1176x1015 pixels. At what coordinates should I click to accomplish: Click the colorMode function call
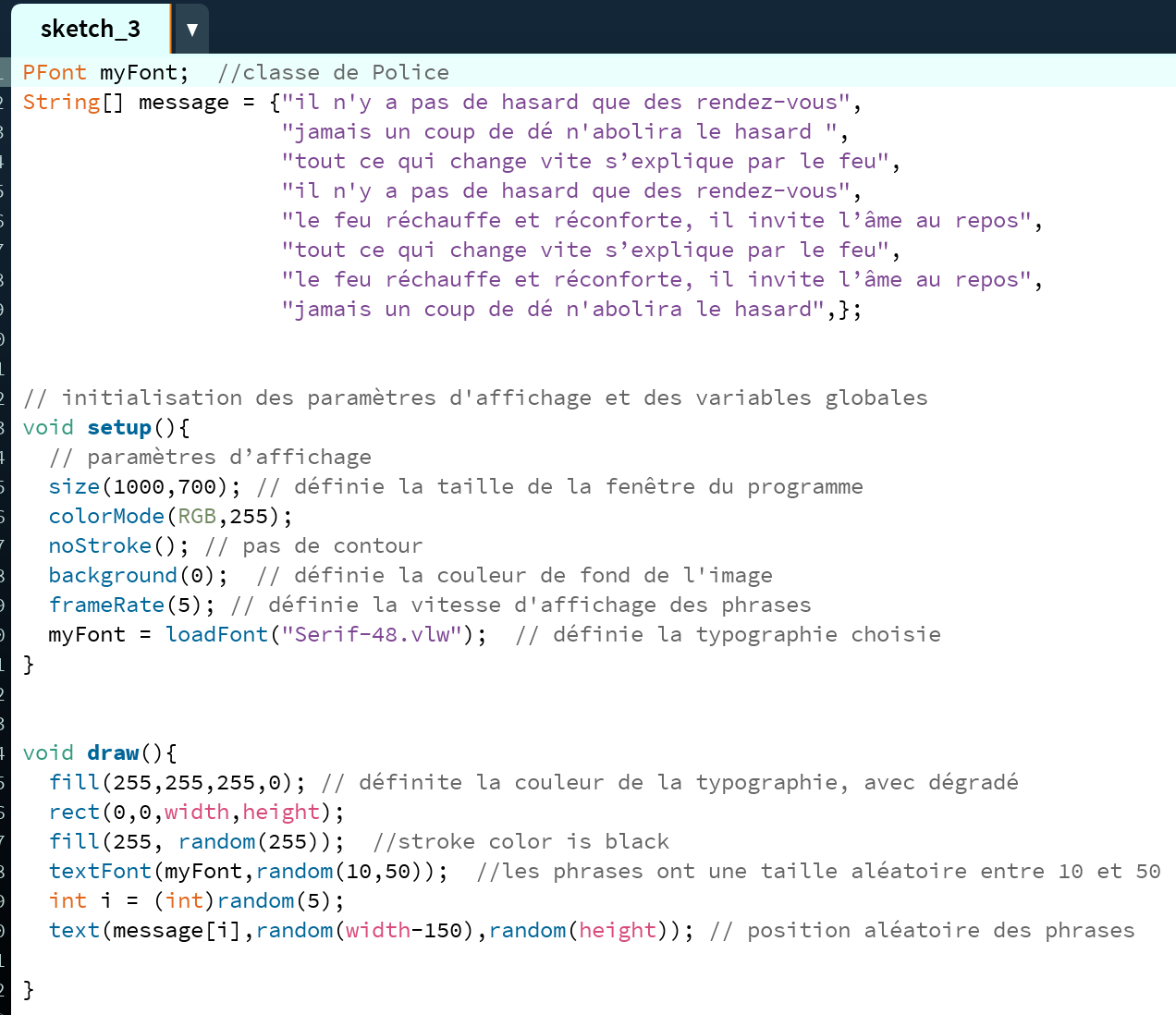(105, 517)
